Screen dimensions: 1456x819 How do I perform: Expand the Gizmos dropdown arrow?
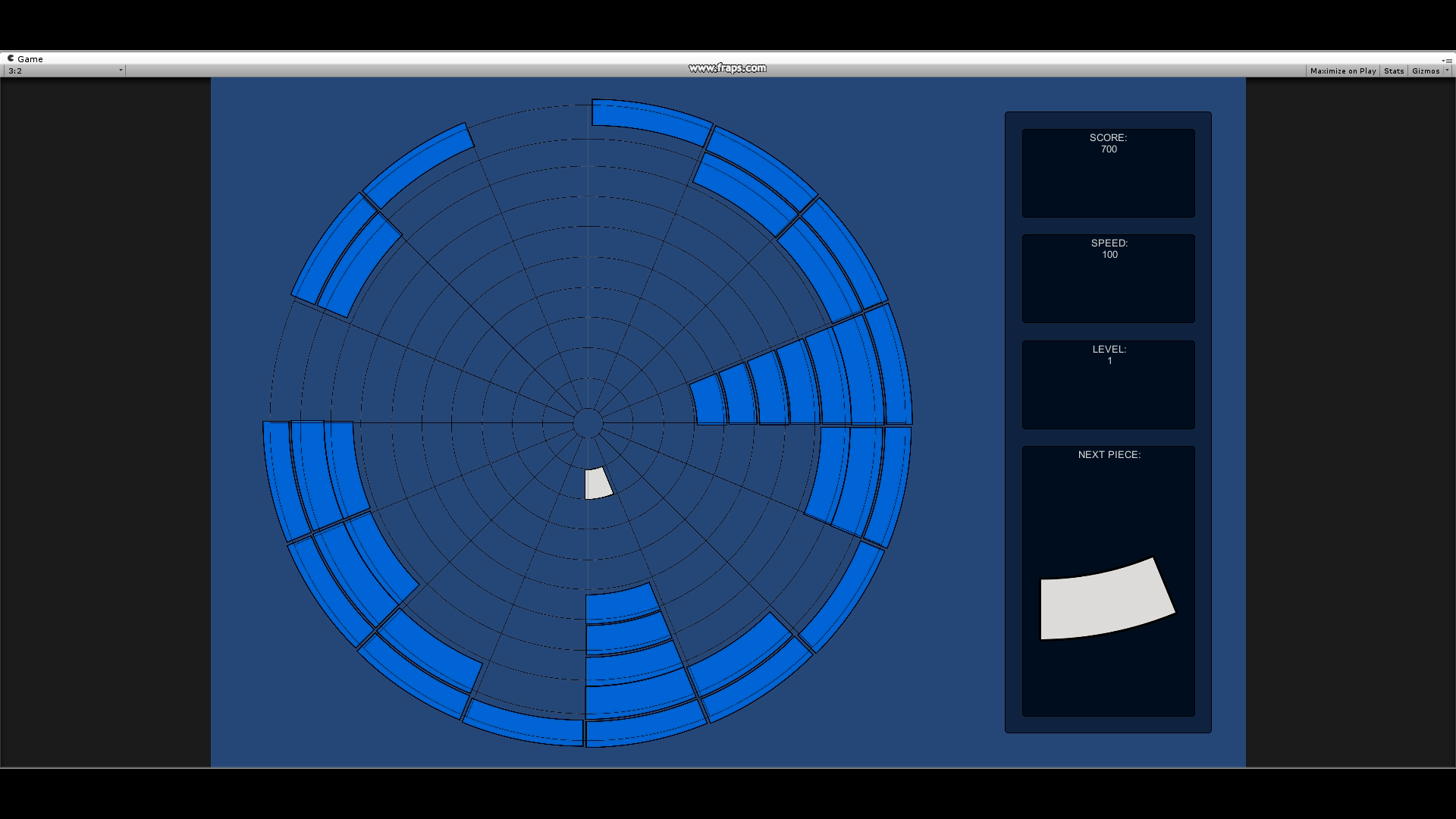(1447, 71)
